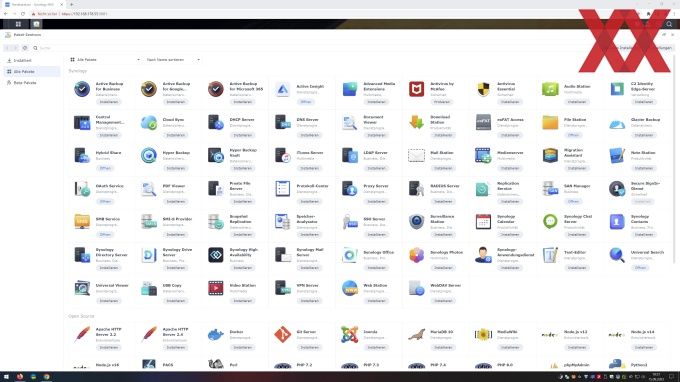This screenshot has height=382, width=680.
Task: Install the Apache HTTP Server 2.2 package
Action: (x=108, y=347)
